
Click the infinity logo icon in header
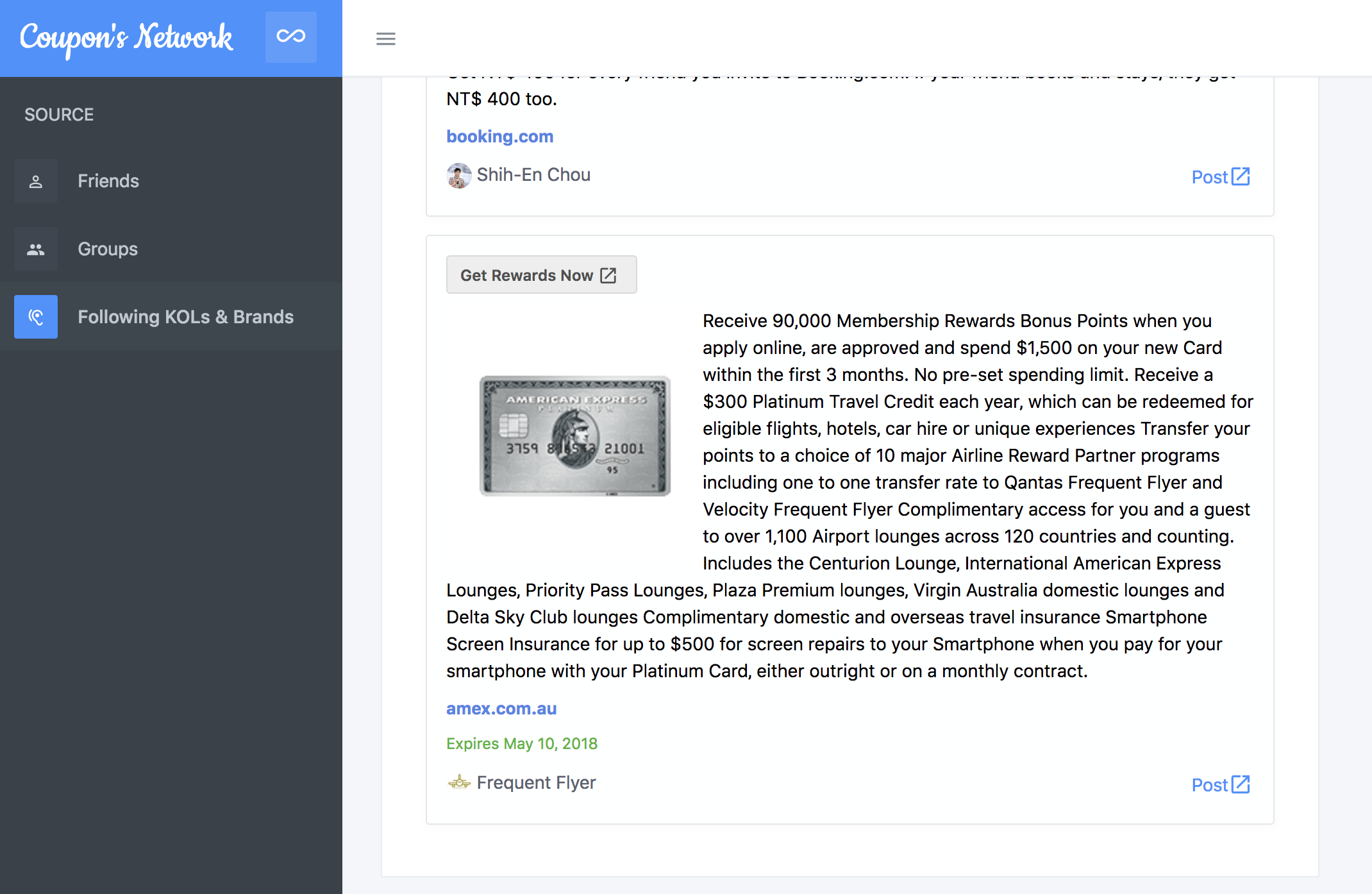pyautogui.click(x=290, y=37)
